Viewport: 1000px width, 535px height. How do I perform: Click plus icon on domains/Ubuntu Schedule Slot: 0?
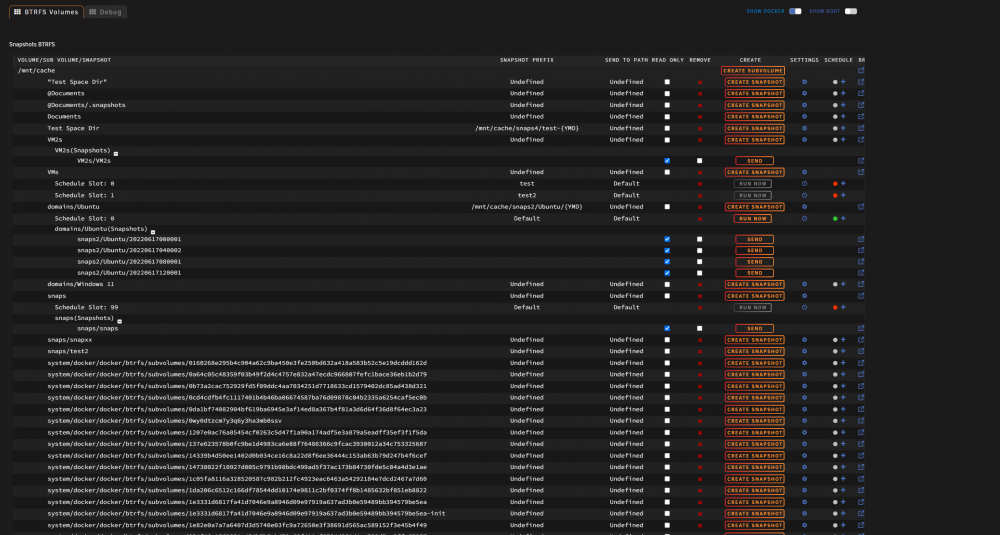coord(843,219)
